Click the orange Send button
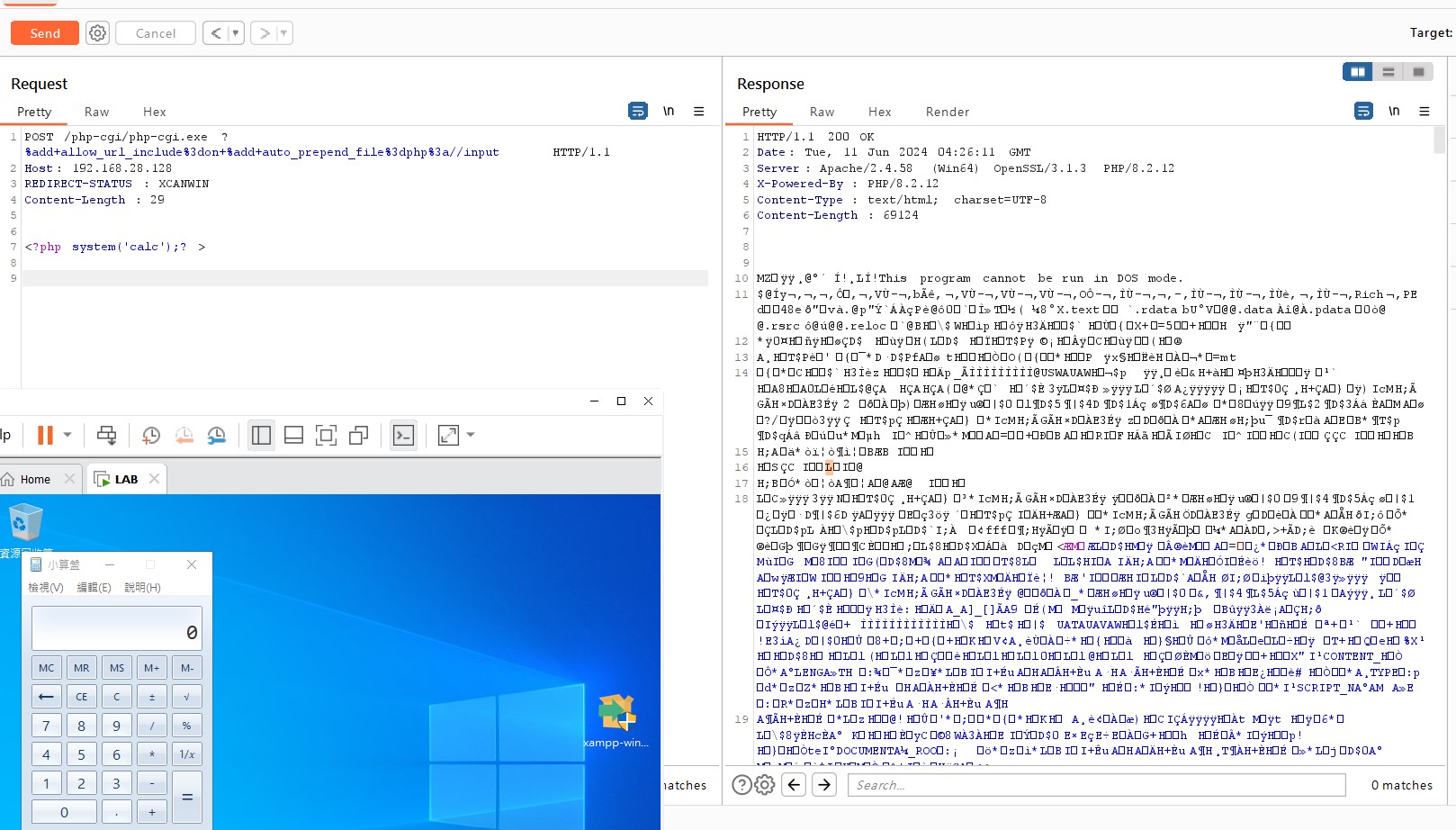1456x830 pixels. pyautogui.click(x=45, y=33)
